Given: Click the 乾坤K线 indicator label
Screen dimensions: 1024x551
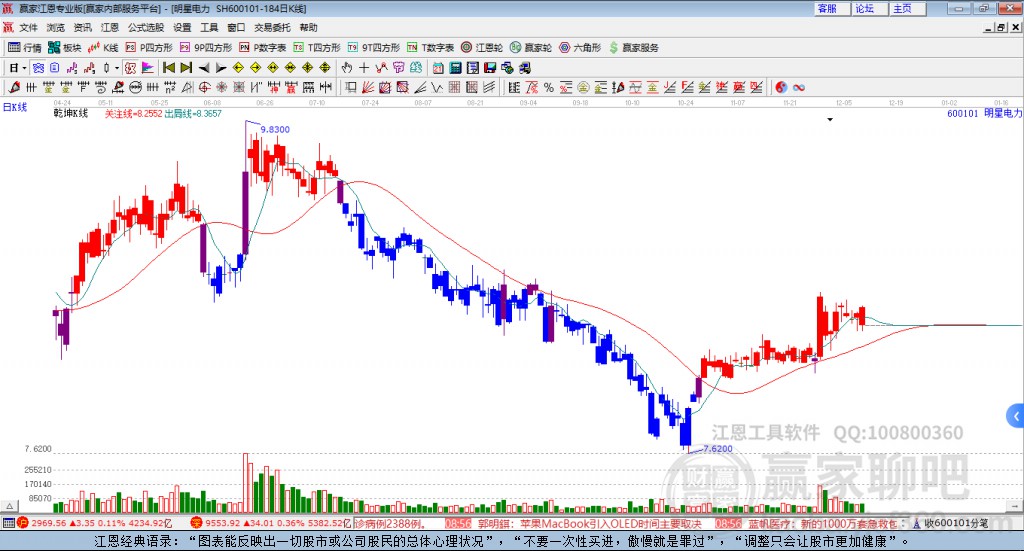Looking at the screenshot, I should (x=71, y=113).
